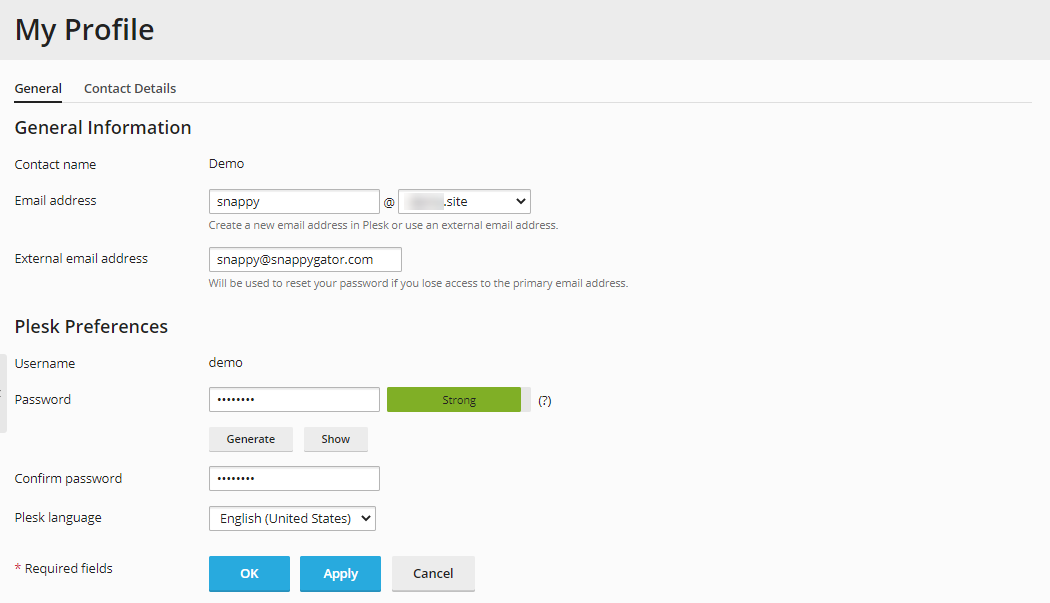Click the My Profile page heading

click(x=84, y=30)
